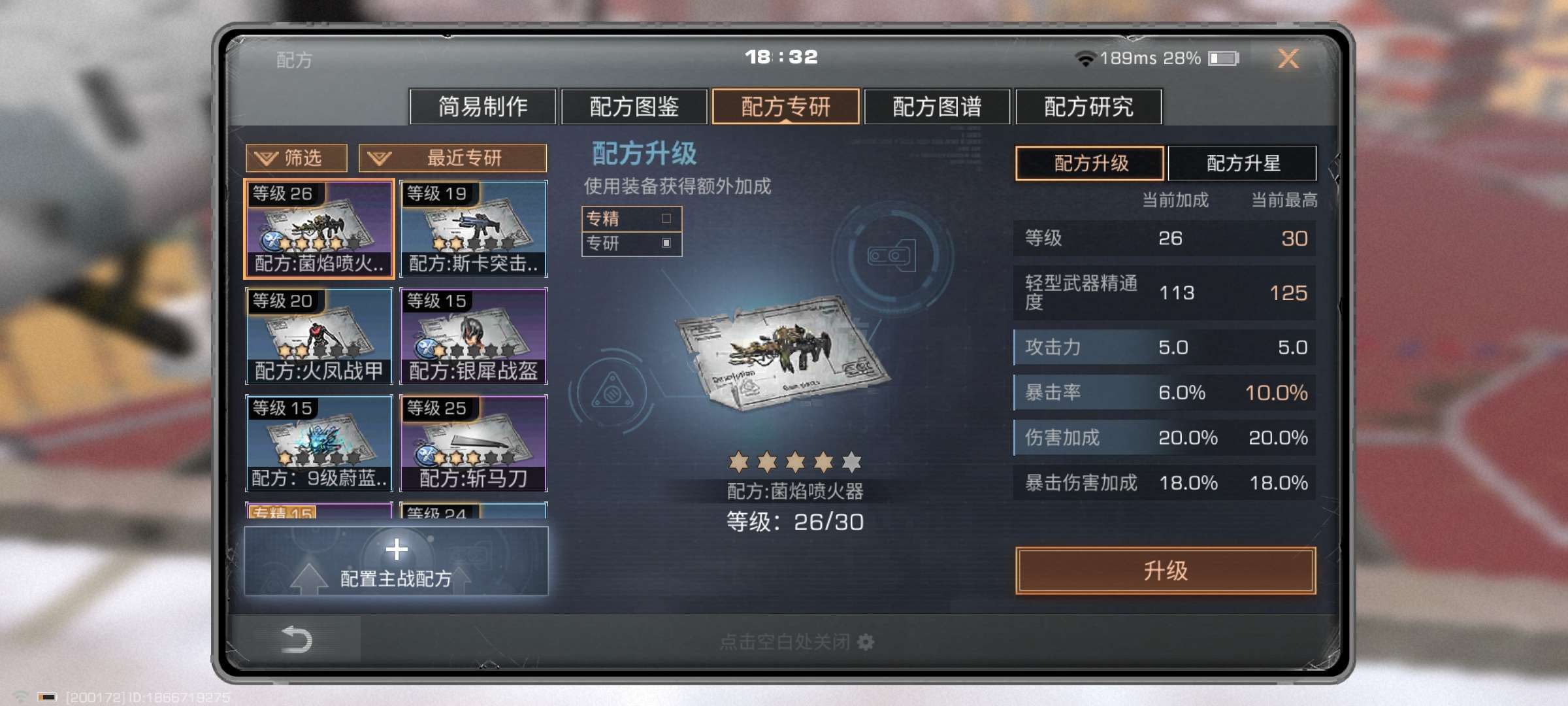
Task: Toggle the 专研 checkbox
Action: (666, 243)
